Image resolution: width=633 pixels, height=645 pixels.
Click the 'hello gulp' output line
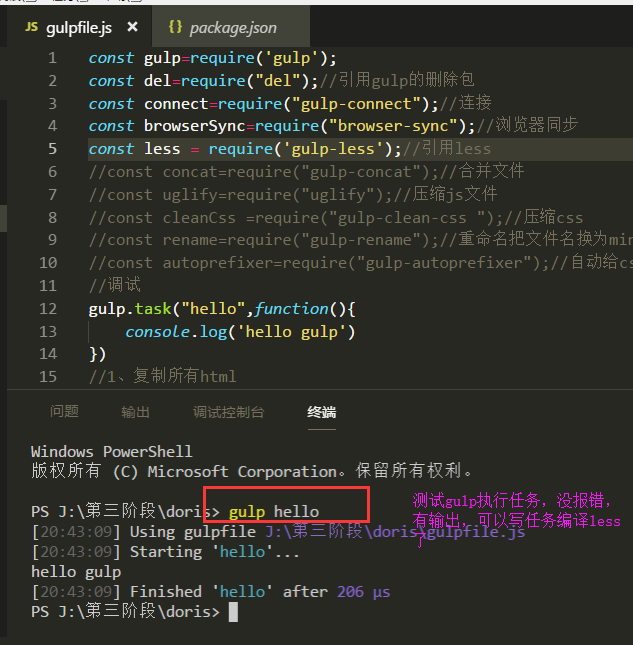pyautogui.click(x=76, y=572)
